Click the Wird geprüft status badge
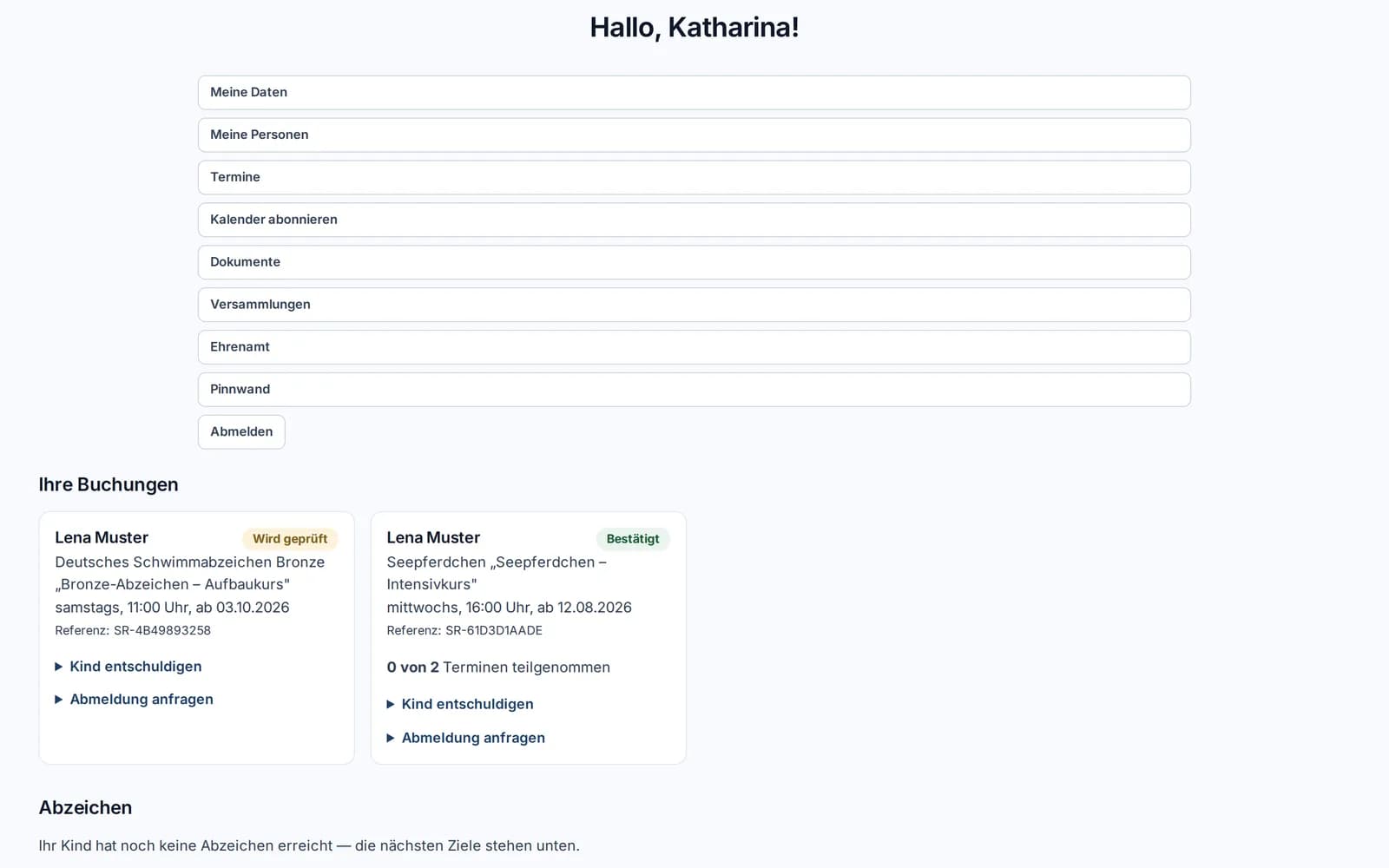 290,539
